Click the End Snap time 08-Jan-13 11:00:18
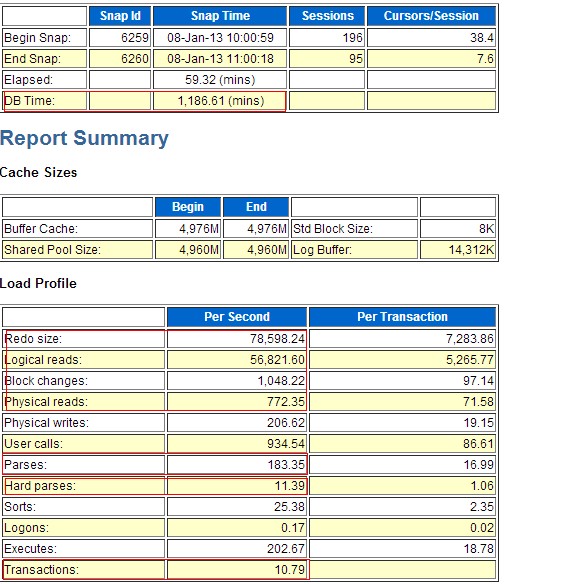The width and height of the screenshot is (578, 584). click(220, 59)
